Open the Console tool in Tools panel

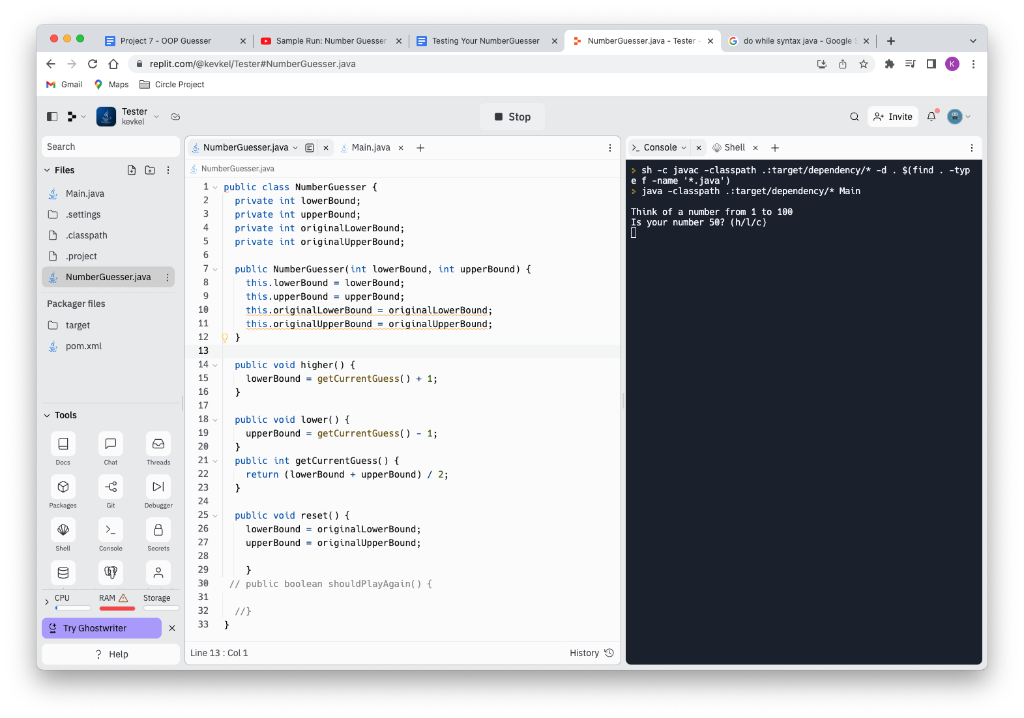pos(110,530)
